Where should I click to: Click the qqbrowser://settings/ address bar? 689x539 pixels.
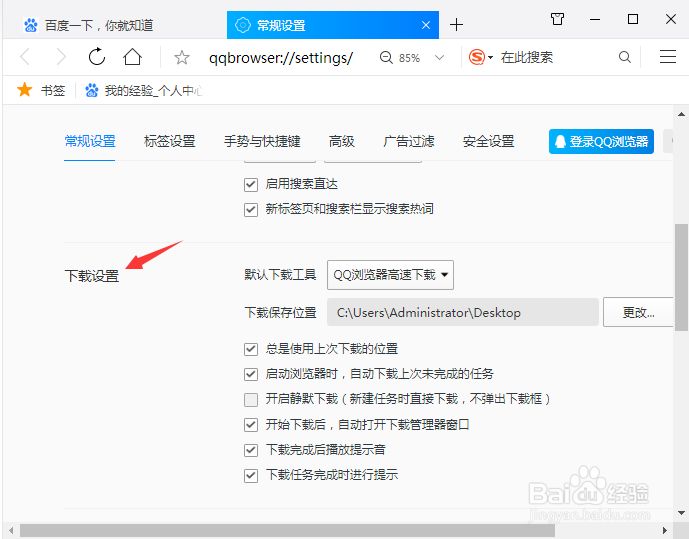pyautogui.click(x=281, y=58)
